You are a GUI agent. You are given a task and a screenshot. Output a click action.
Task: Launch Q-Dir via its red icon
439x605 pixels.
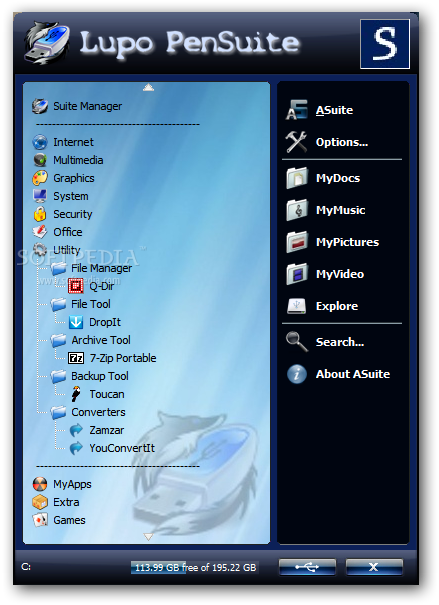(76, 286)
